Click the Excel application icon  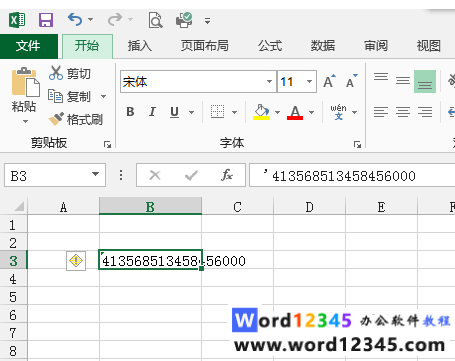pyautogui.click(x=17, y=20)
